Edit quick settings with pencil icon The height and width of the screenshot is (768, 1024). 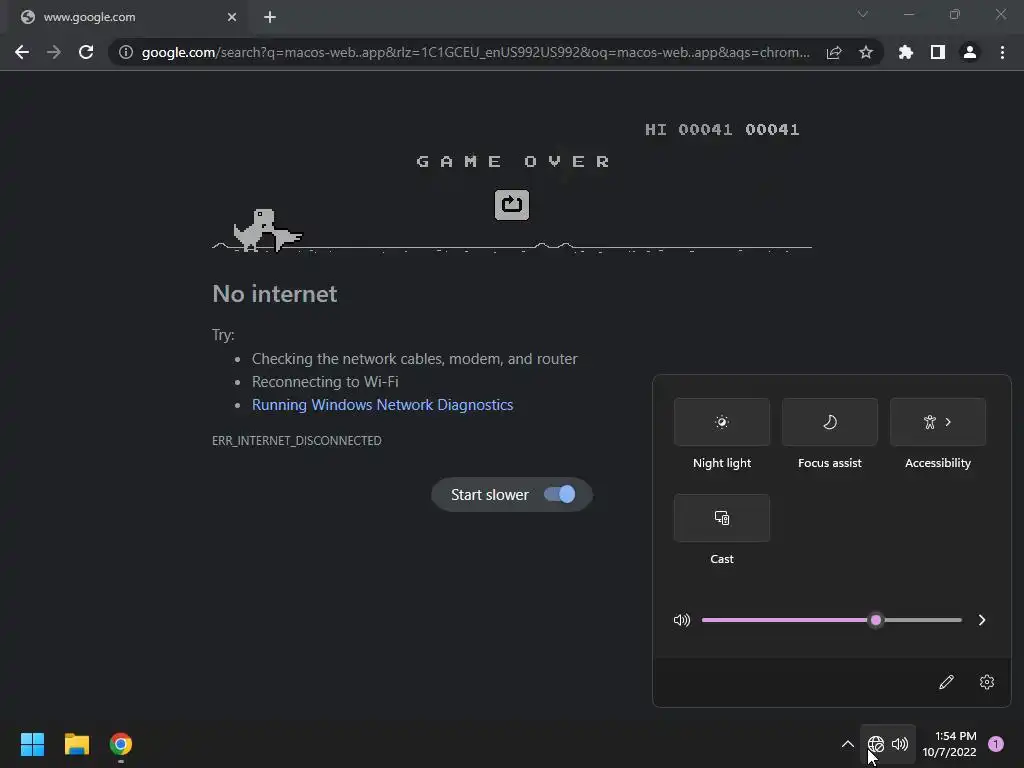click(946, 682)
